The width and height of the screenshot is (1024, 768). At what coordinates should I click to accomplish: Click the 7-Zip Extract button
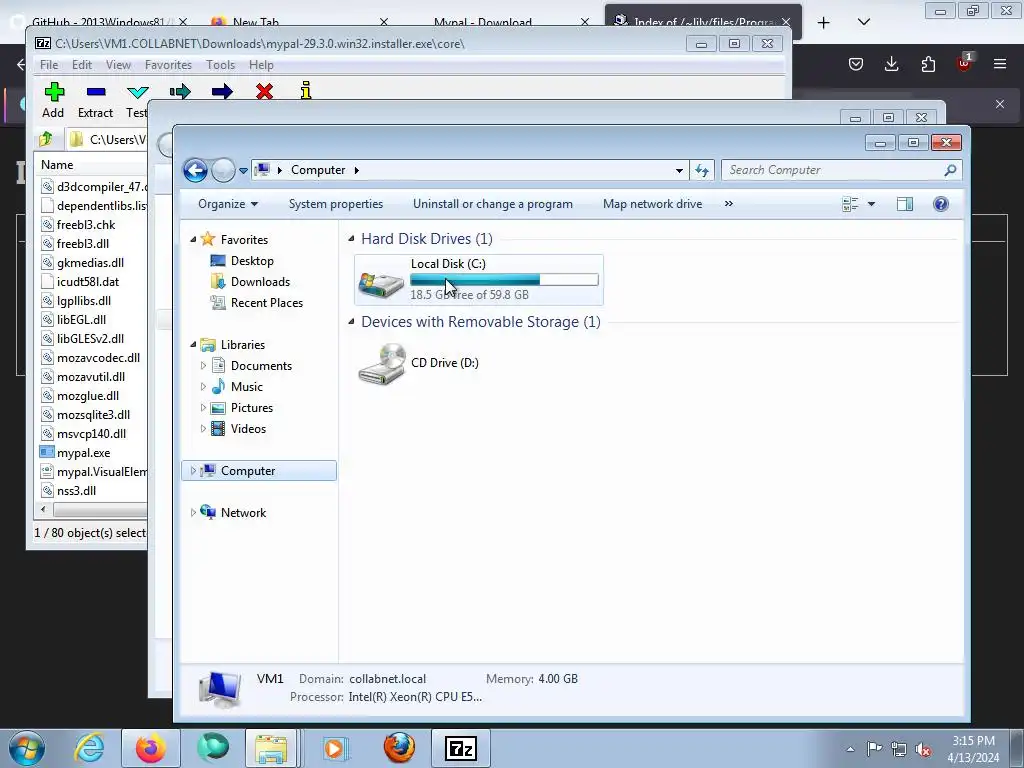tap(95, 100)
